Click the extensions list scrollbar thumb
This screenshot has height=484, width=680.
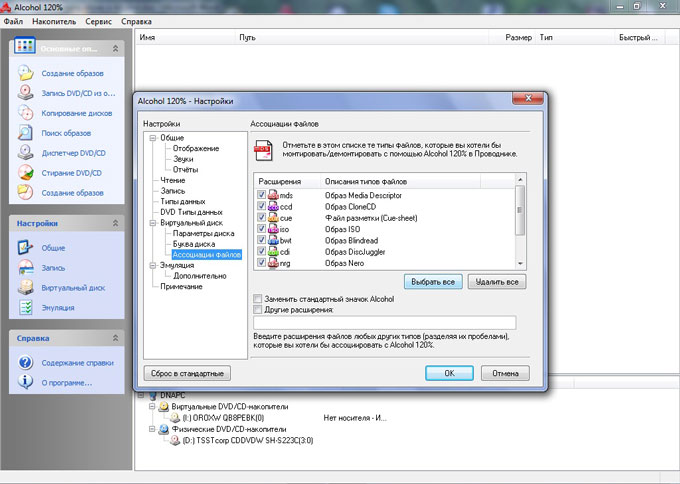click(x=520, y=210)
